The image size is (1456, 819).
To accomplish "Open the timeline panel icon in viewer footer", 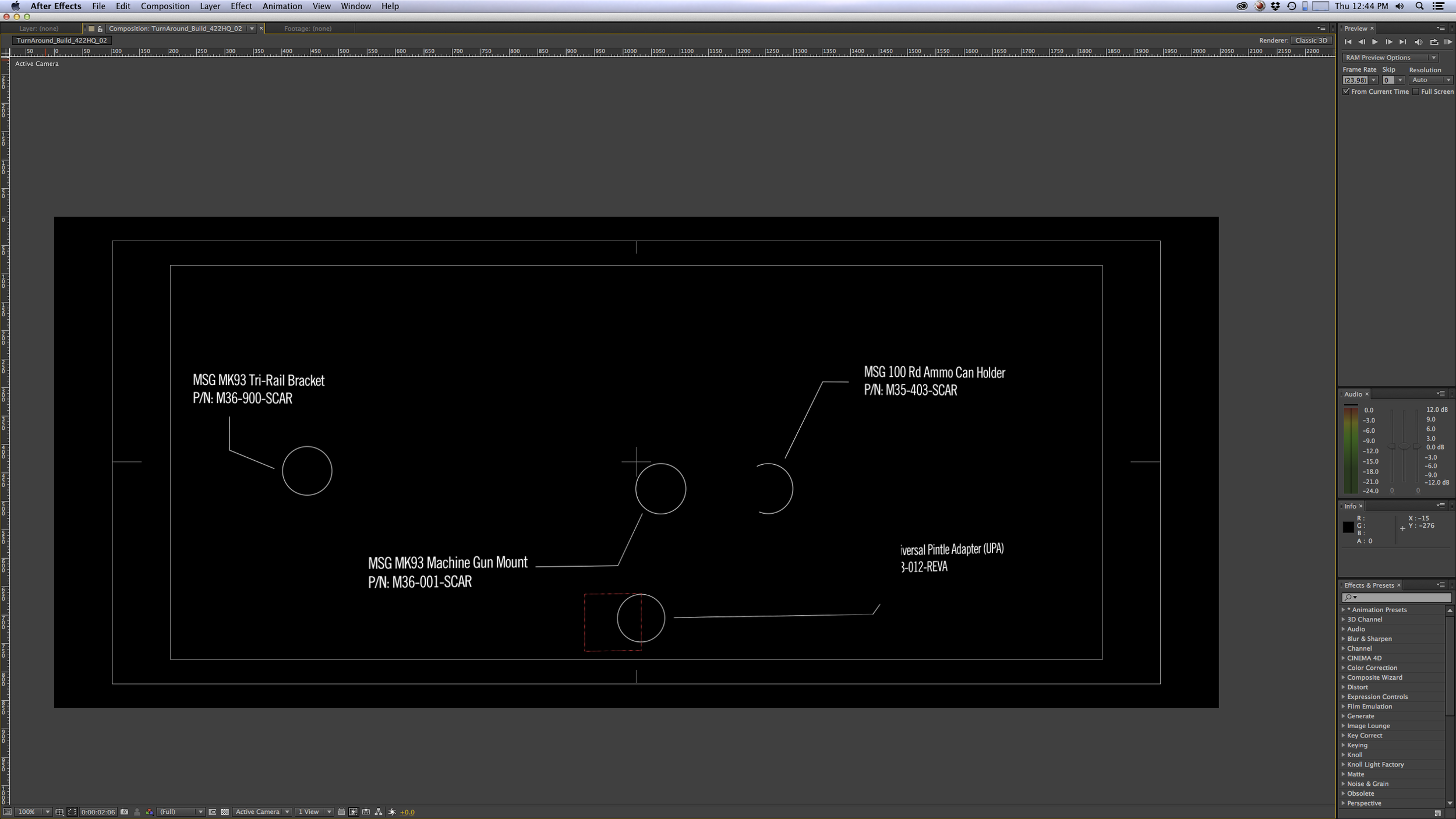I will (x=366, y=812).
